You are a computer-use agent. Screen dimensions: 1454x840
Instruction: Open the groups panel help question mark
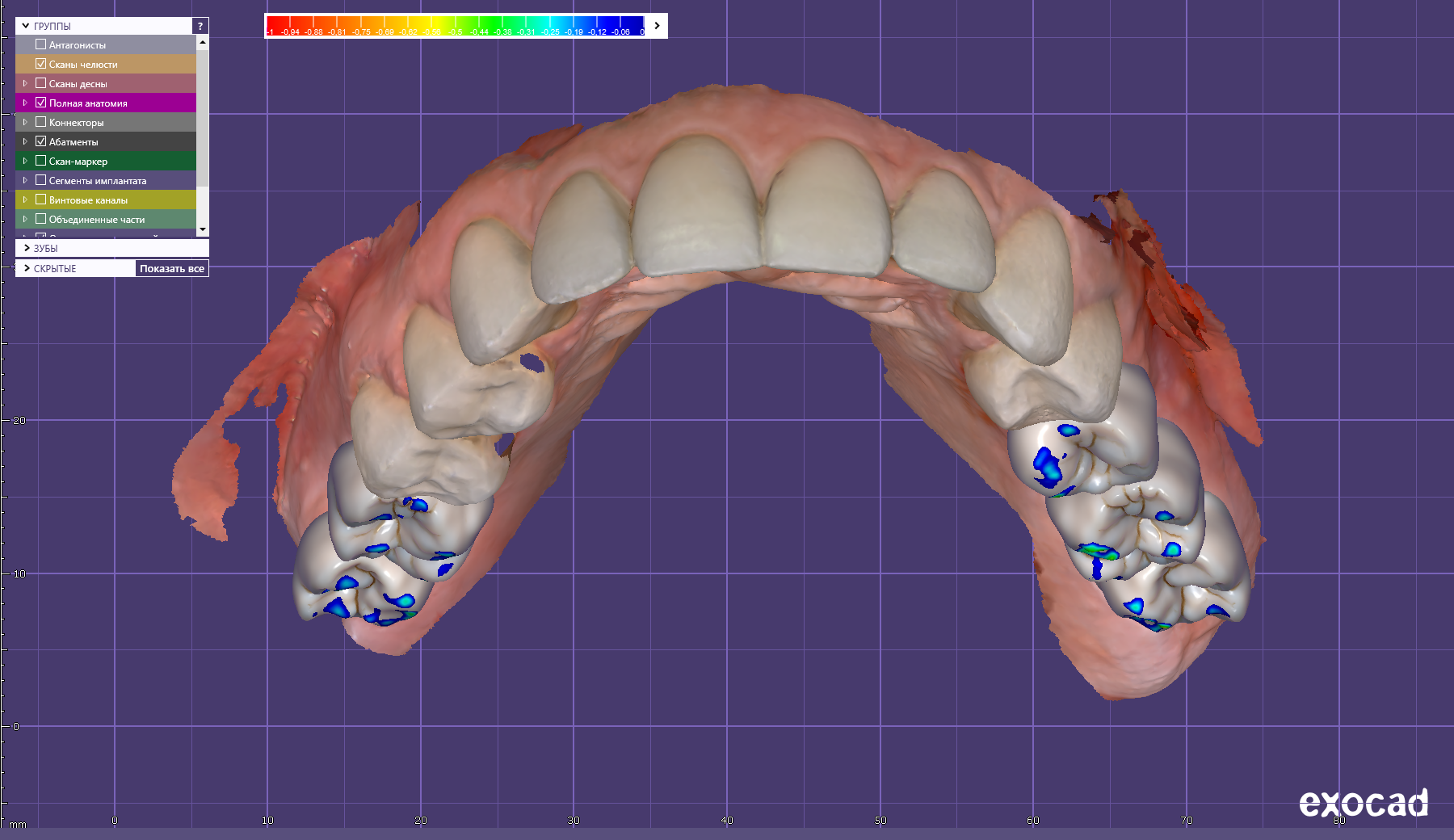(x=200, y=26)
